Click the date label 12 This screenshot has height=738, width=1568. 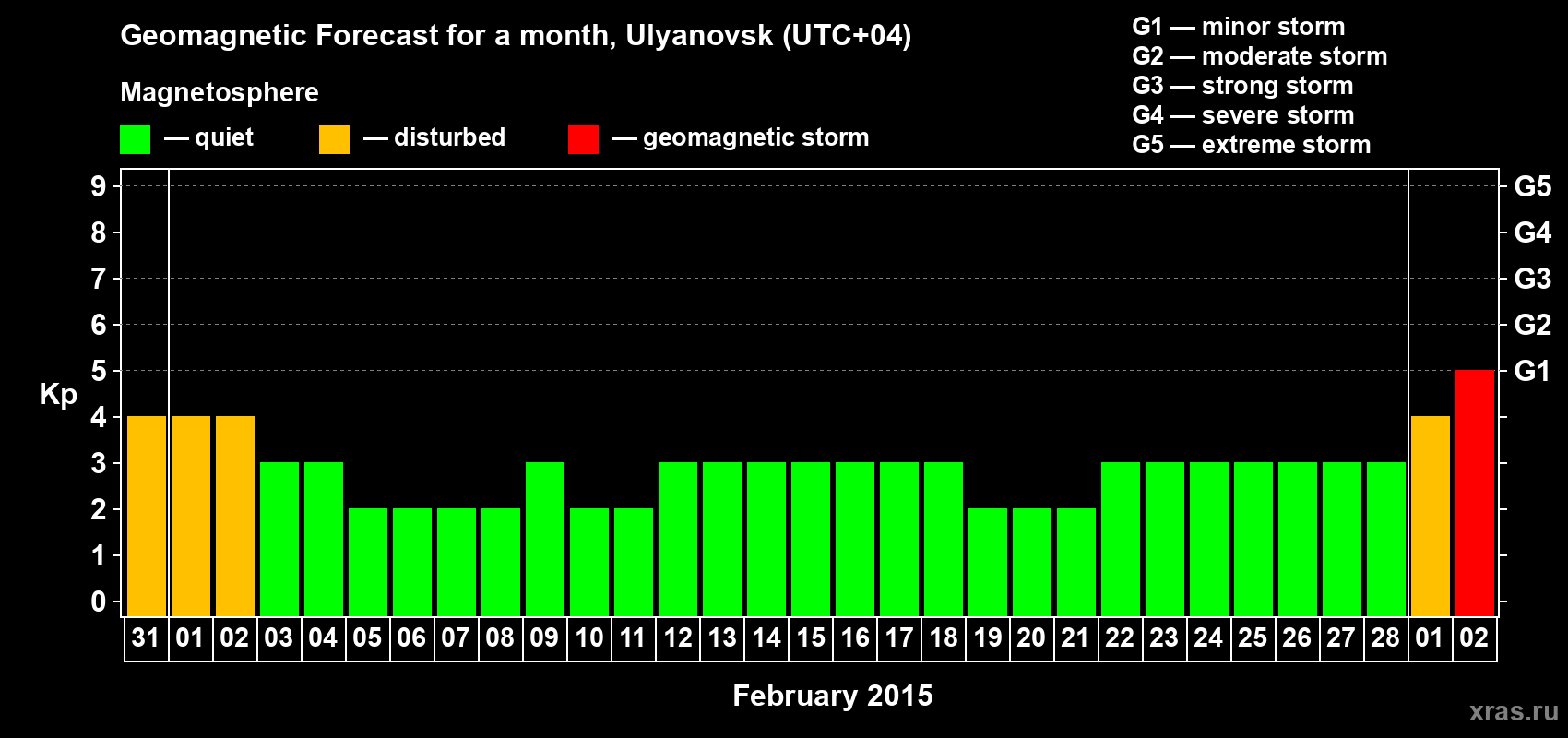point(678,637)
